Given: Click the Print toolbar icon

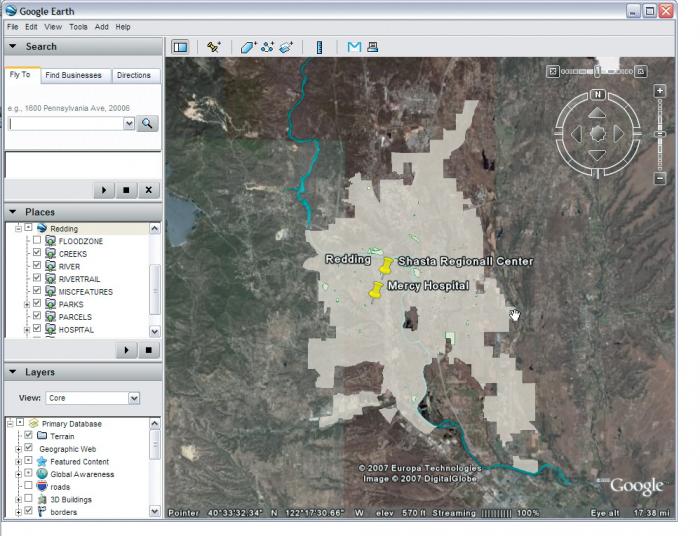Looking at the screenshot, I should click(x=372, y=47).
